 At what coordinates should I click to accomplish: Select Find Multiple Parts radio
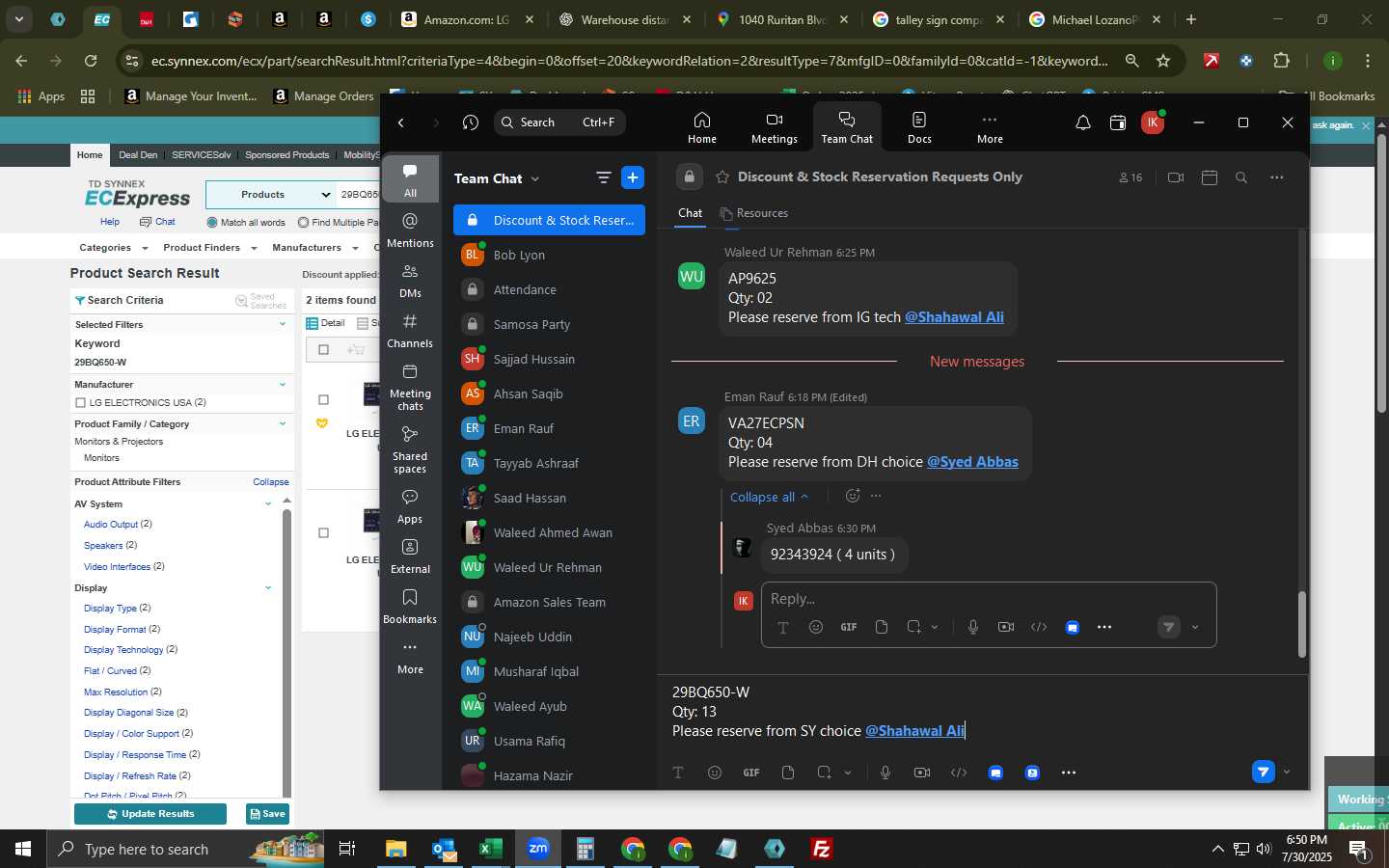[303, 223]
